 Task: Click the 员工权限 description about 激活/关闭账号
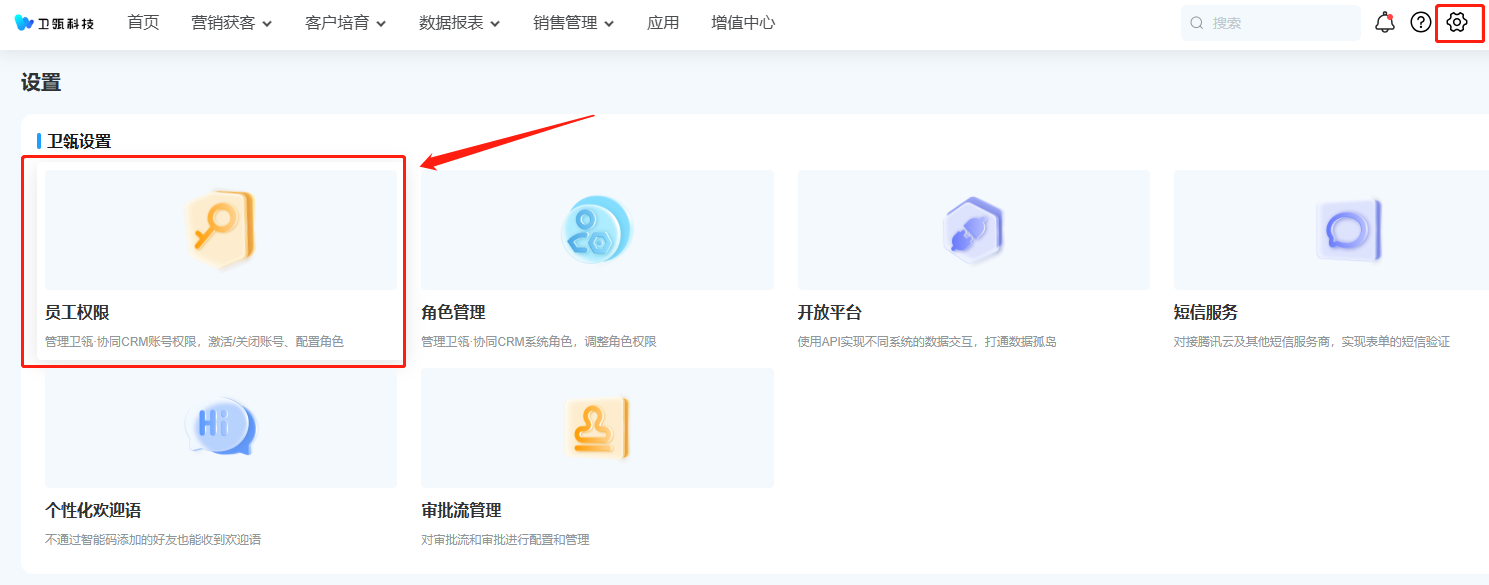click(x=194, y=342)
